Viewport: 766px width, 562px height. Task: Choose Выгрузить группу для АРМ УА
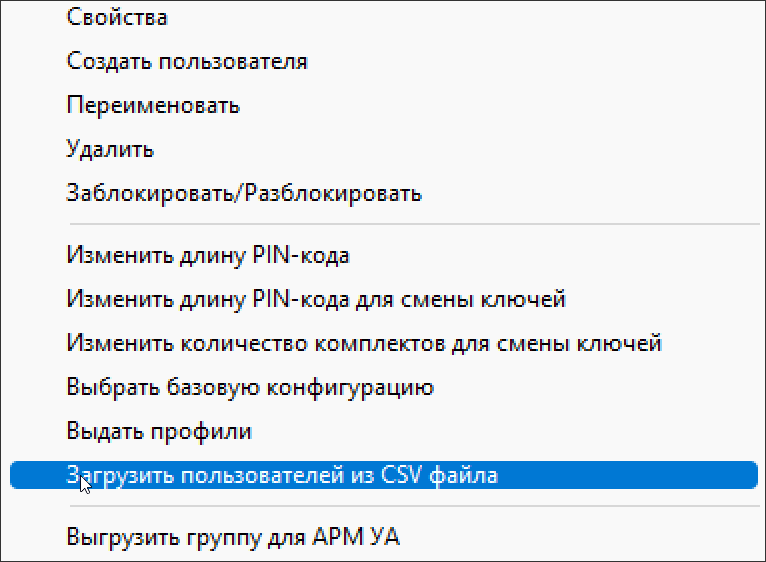[x=233, y=537]
